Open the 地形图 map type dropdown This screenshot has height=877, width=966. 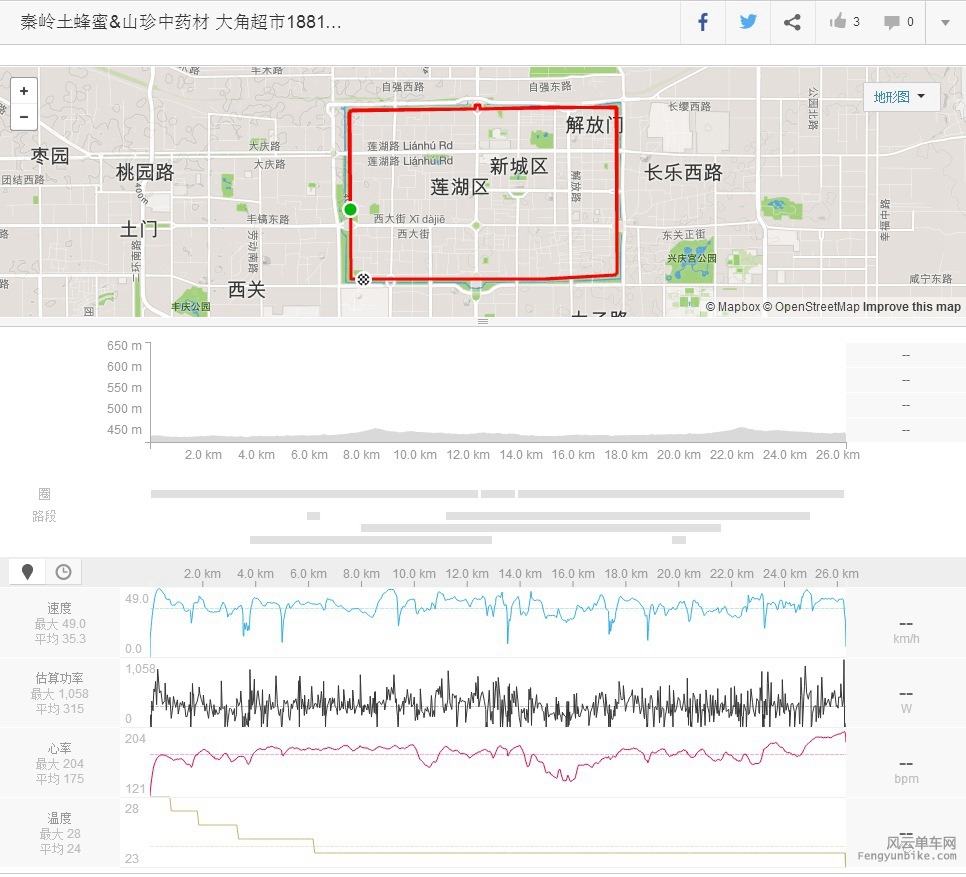(x=899, y=97)
